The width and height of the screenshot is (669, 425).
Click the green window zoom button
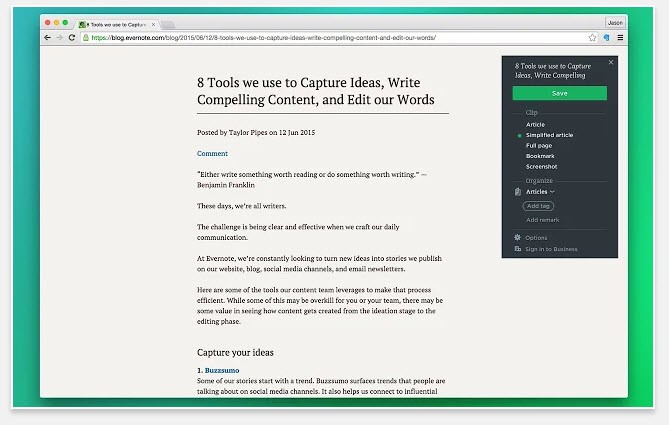65,23
